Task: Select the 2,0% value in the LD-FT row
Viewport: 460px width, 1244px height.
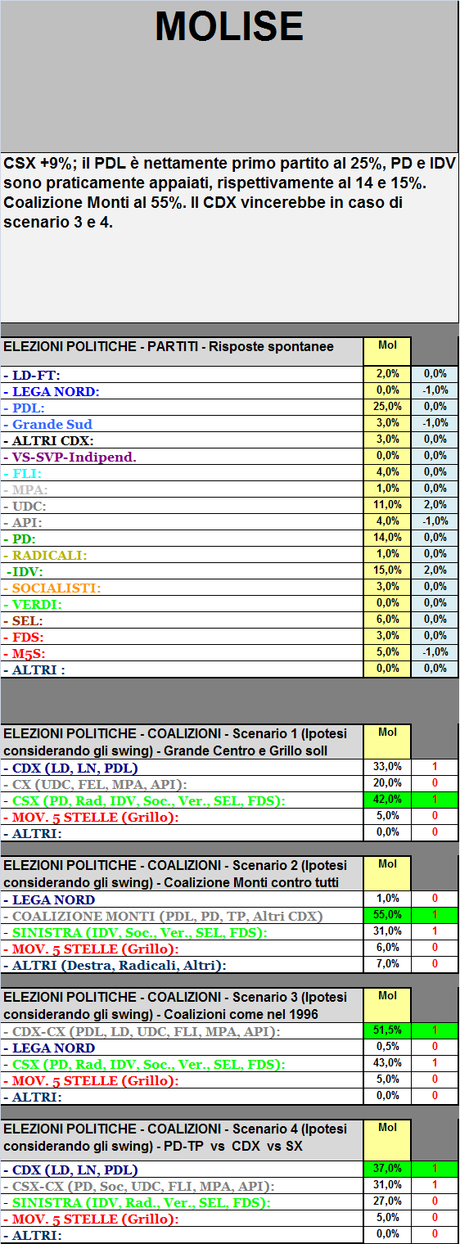Action: 387,374
